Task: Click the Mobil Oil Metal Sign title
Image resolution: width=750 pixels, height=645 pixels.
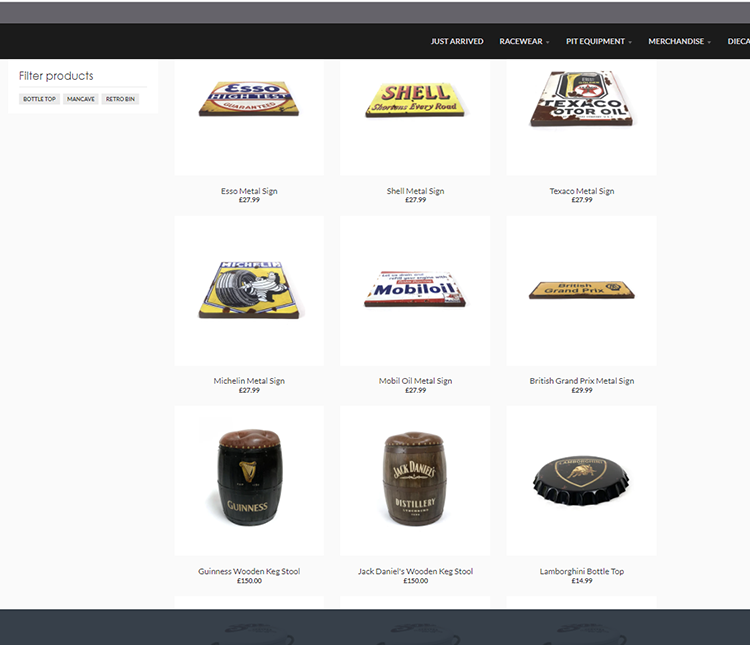Action: click(415, 381)
